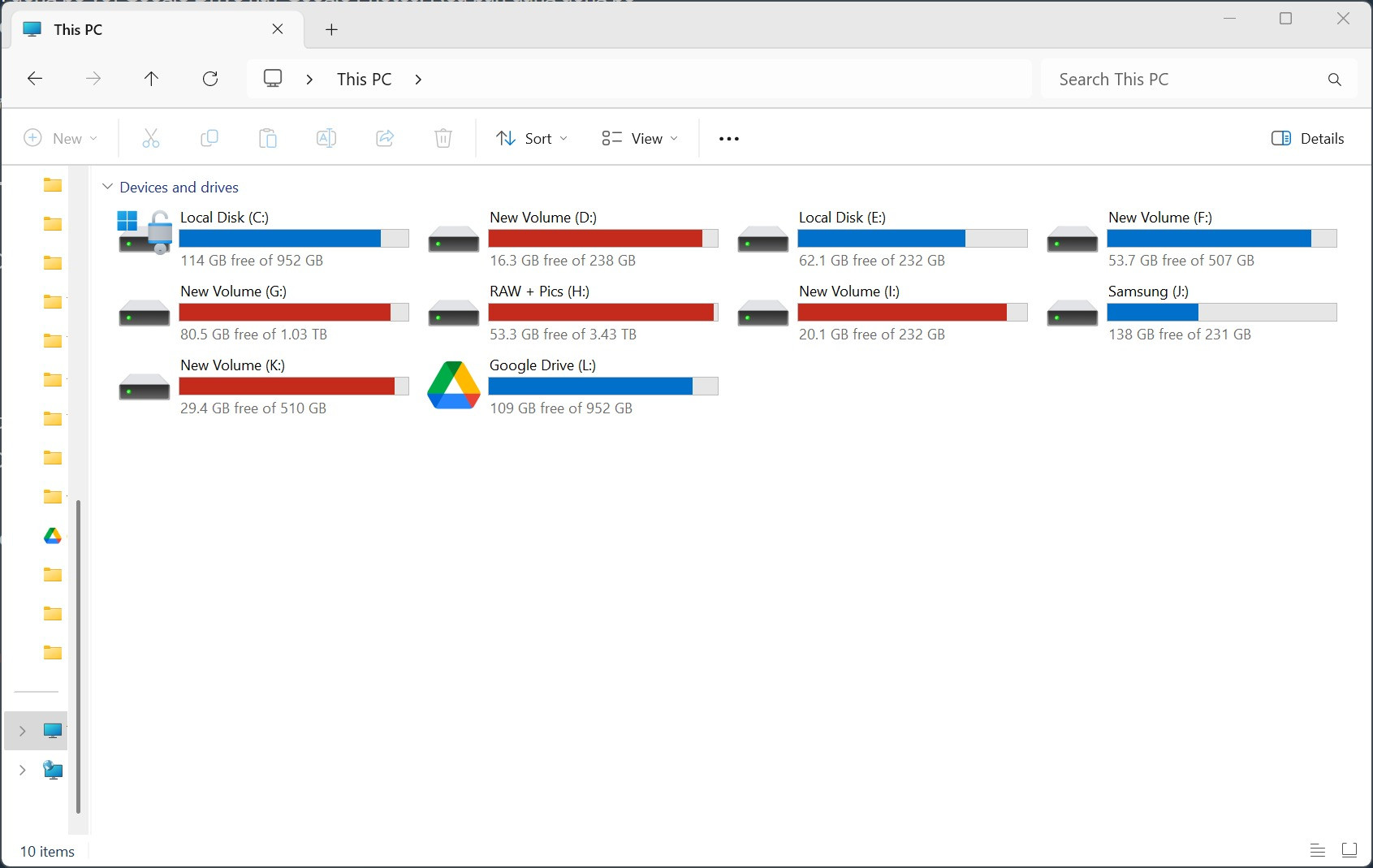Collapse the Devices and drives section
The image size is (1373, 868).
tap(108, 187)
